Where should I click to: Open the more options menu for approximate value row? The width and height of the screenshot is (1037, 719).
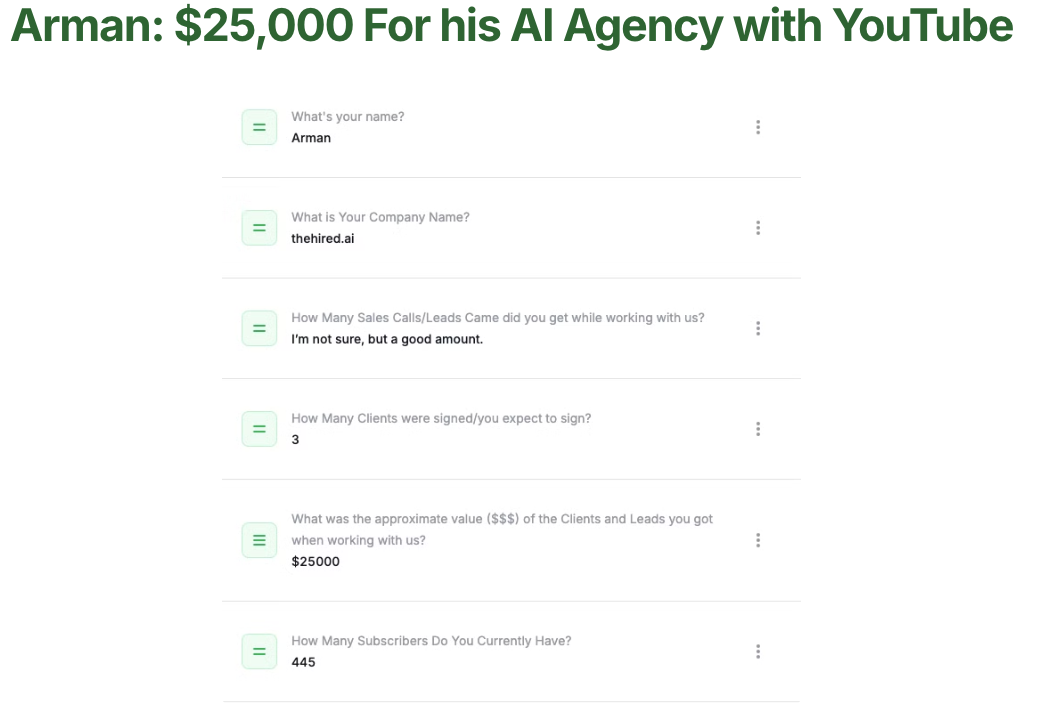[x=758, y=540]
